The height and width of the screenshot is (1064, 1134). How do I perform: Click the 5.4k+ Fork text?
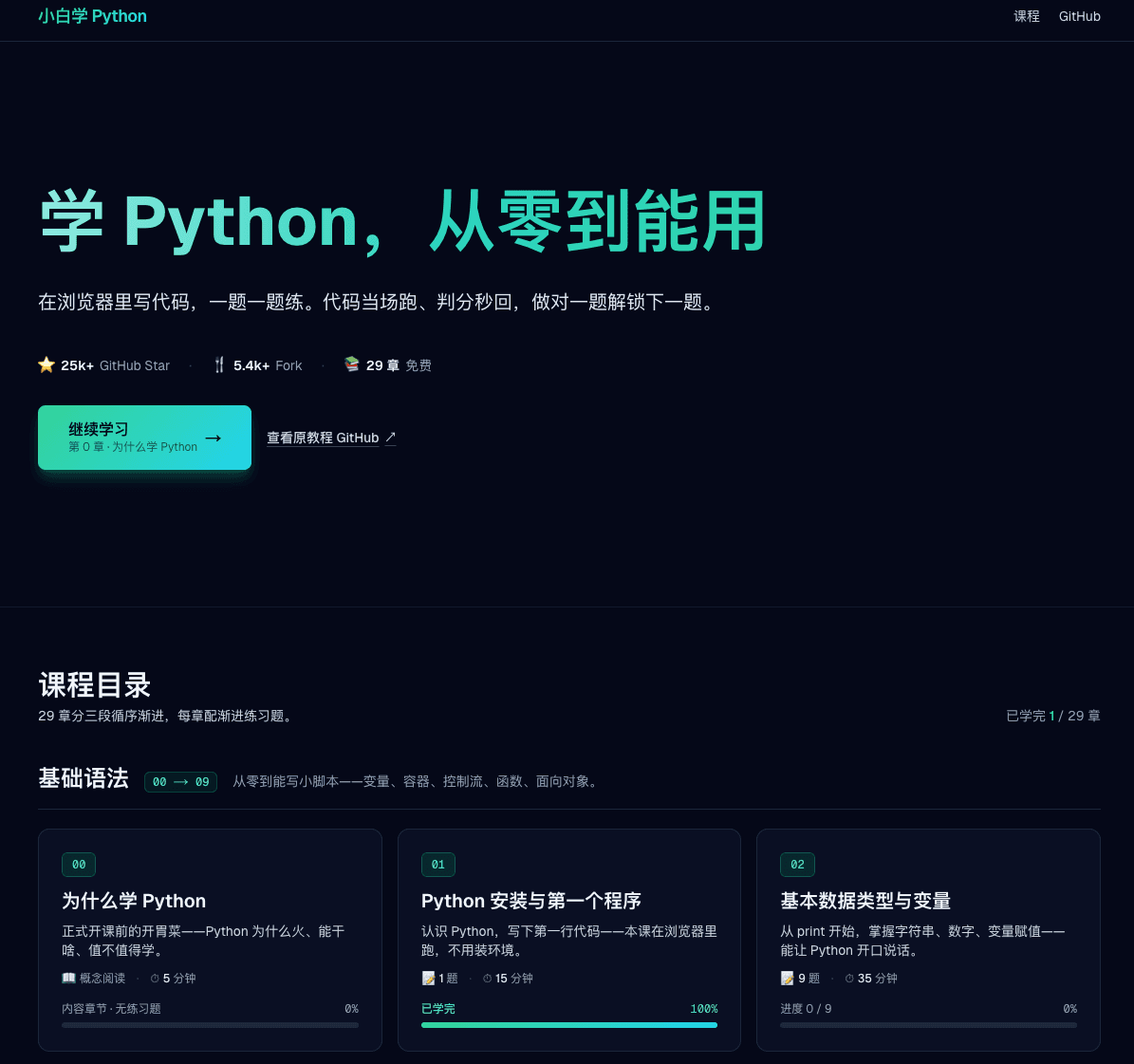coord(268,365)
